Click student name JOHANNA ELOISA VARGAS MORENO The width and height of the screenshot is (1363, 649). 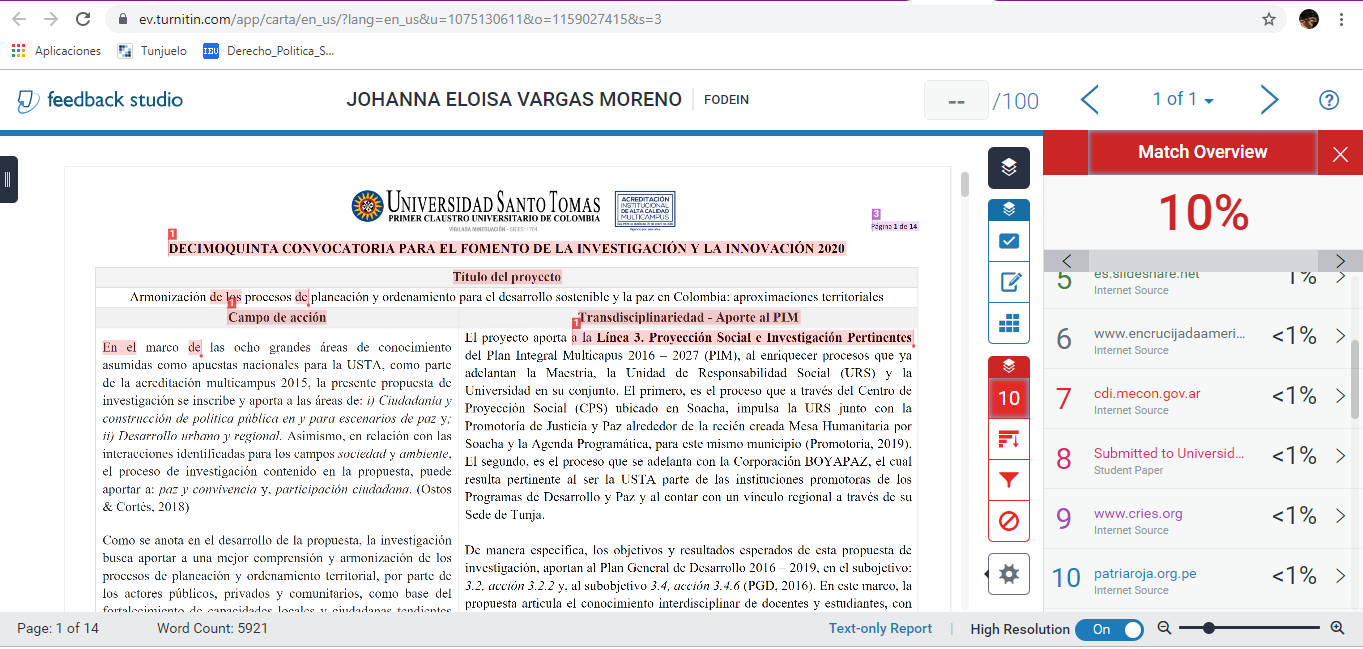tap(514, 99)
